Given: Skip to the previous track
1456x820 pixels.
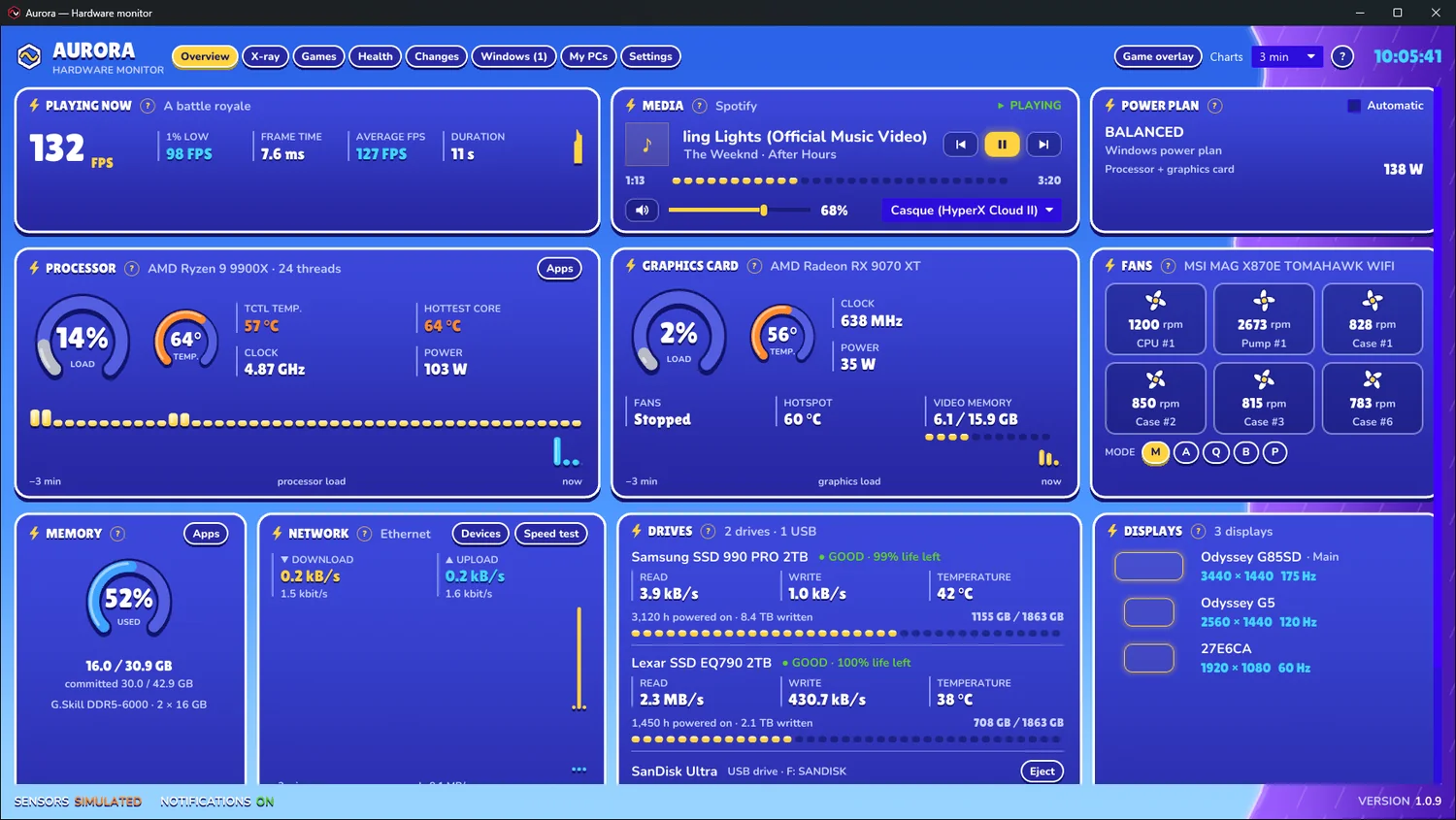Looking at the screenshot, I should (x=961, y=145).
